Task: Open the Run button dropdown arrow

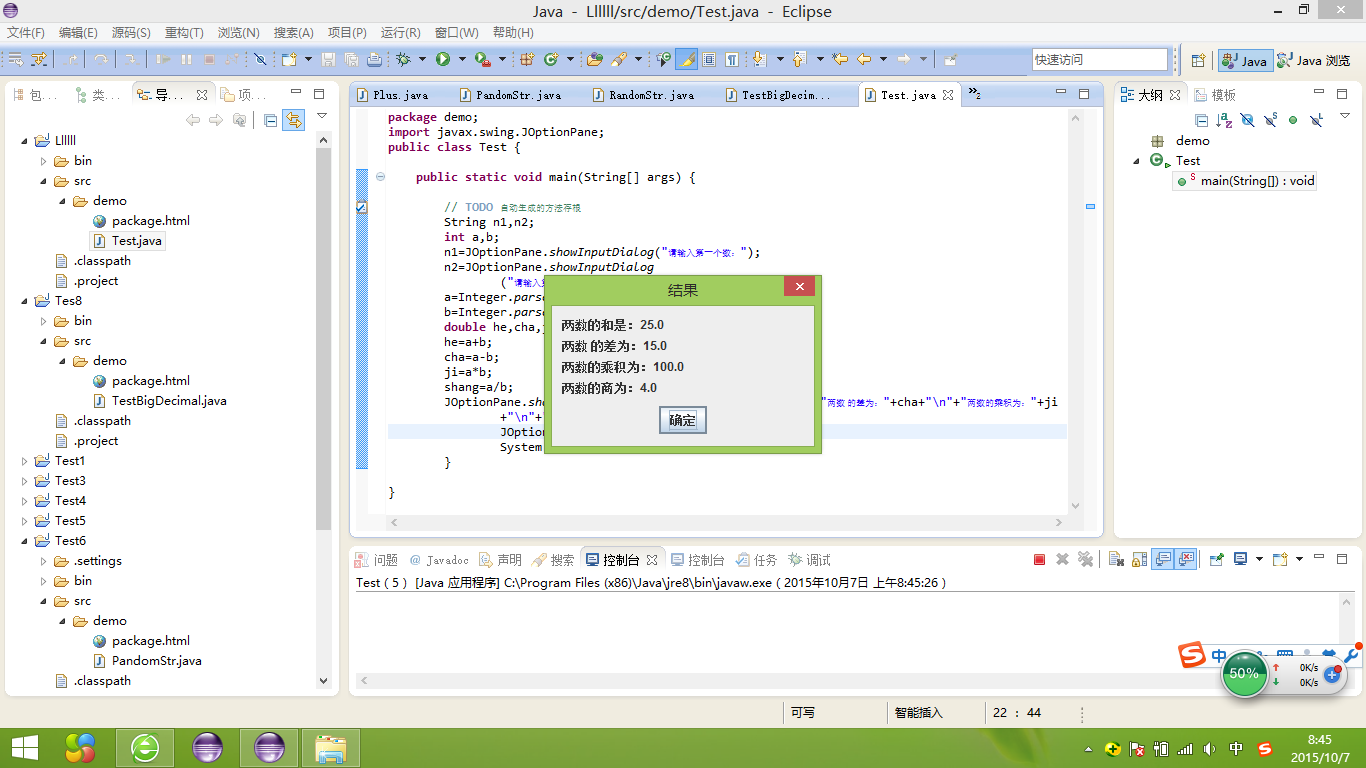Action: pyautogui.click(x=460, y=59)
